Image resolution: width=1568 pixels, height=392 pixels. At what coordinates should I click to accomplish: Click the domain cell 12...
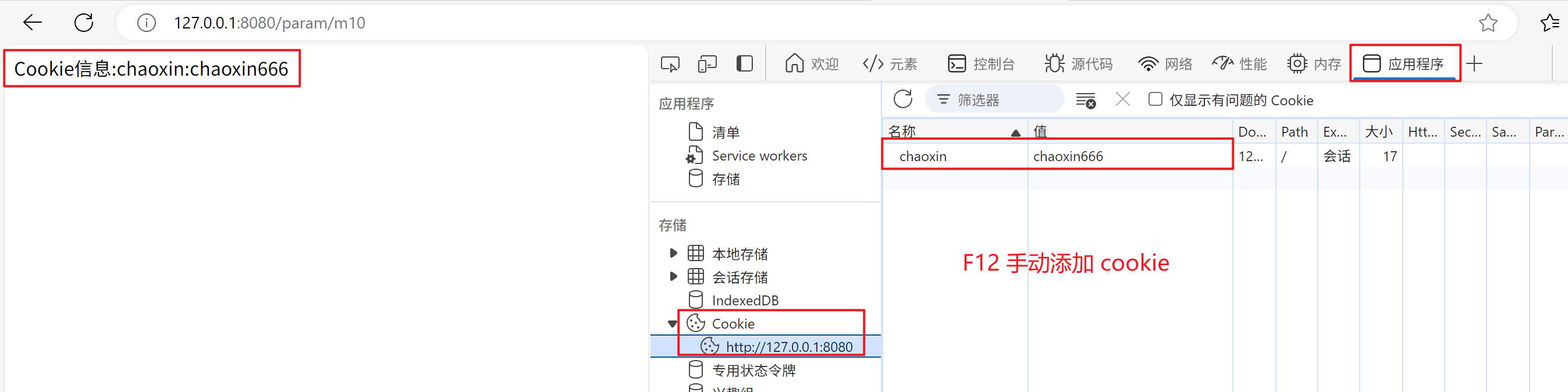point(1254,156)
